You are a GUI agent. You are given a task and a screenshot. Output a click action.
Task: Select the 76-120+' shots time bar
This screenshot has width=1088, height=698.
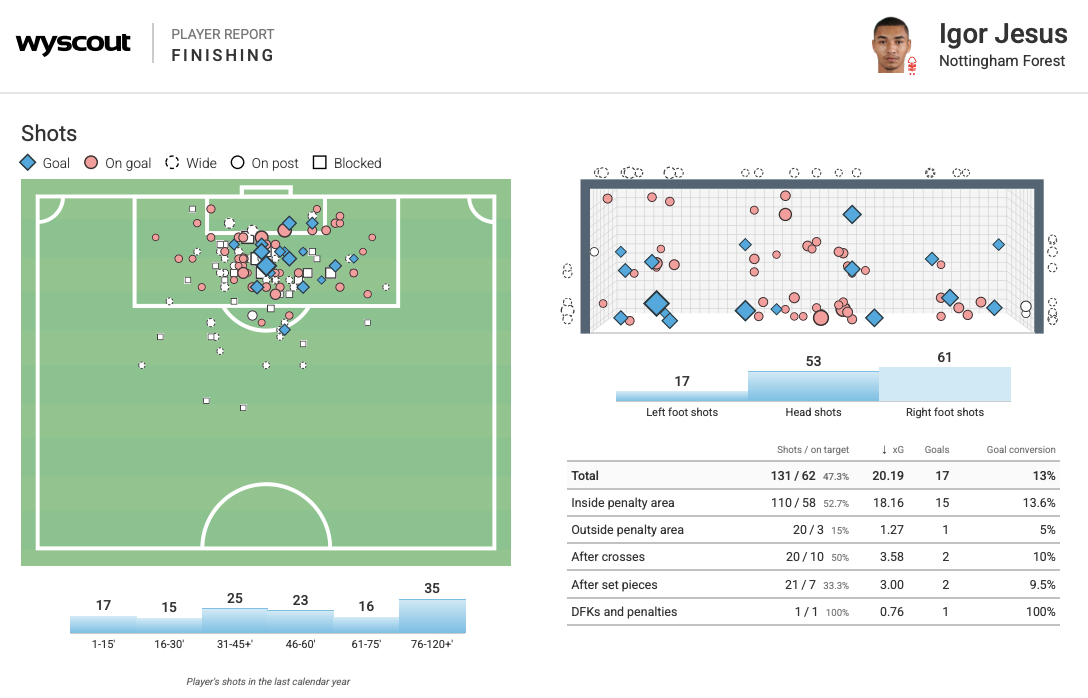point(432,616)
